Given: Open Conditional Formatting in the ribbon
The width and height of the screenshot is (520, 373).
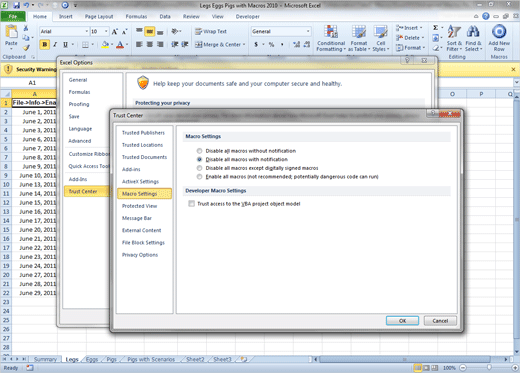Looking at the screenshot, I should [331, 38].
